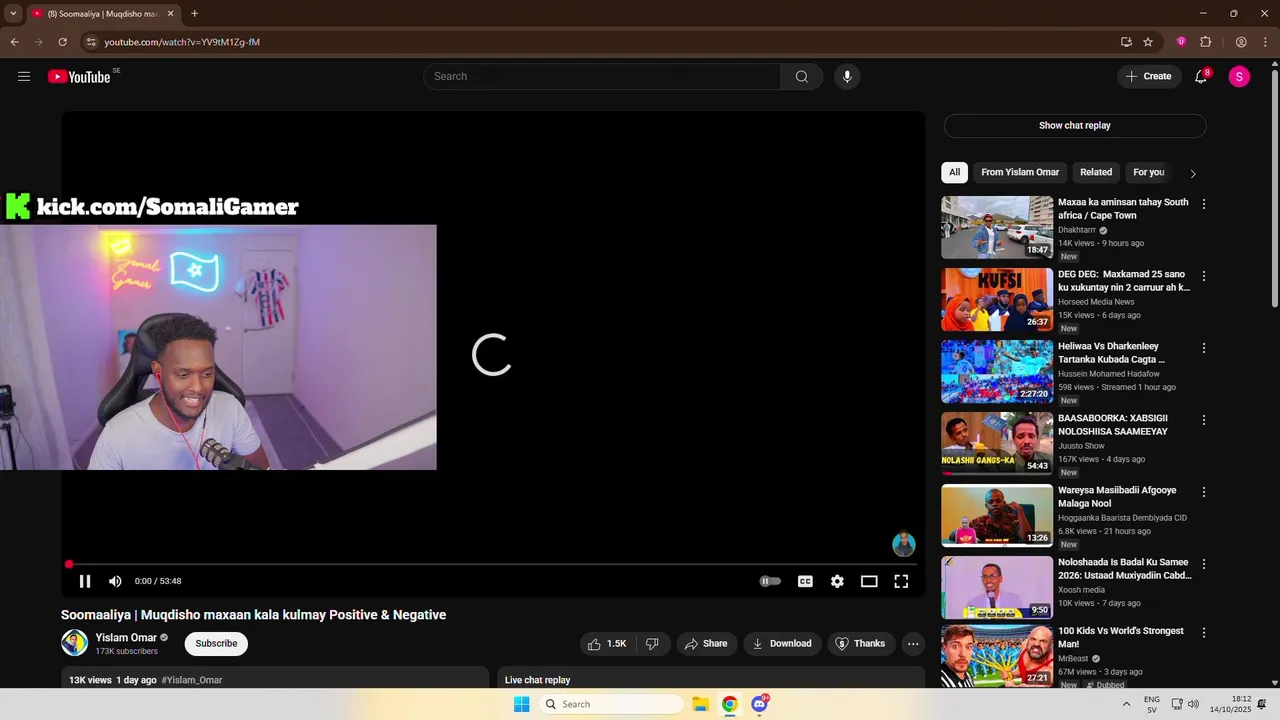The image size is (1280, 720).
Task: Click the search magnifier button
Action: 802,77
